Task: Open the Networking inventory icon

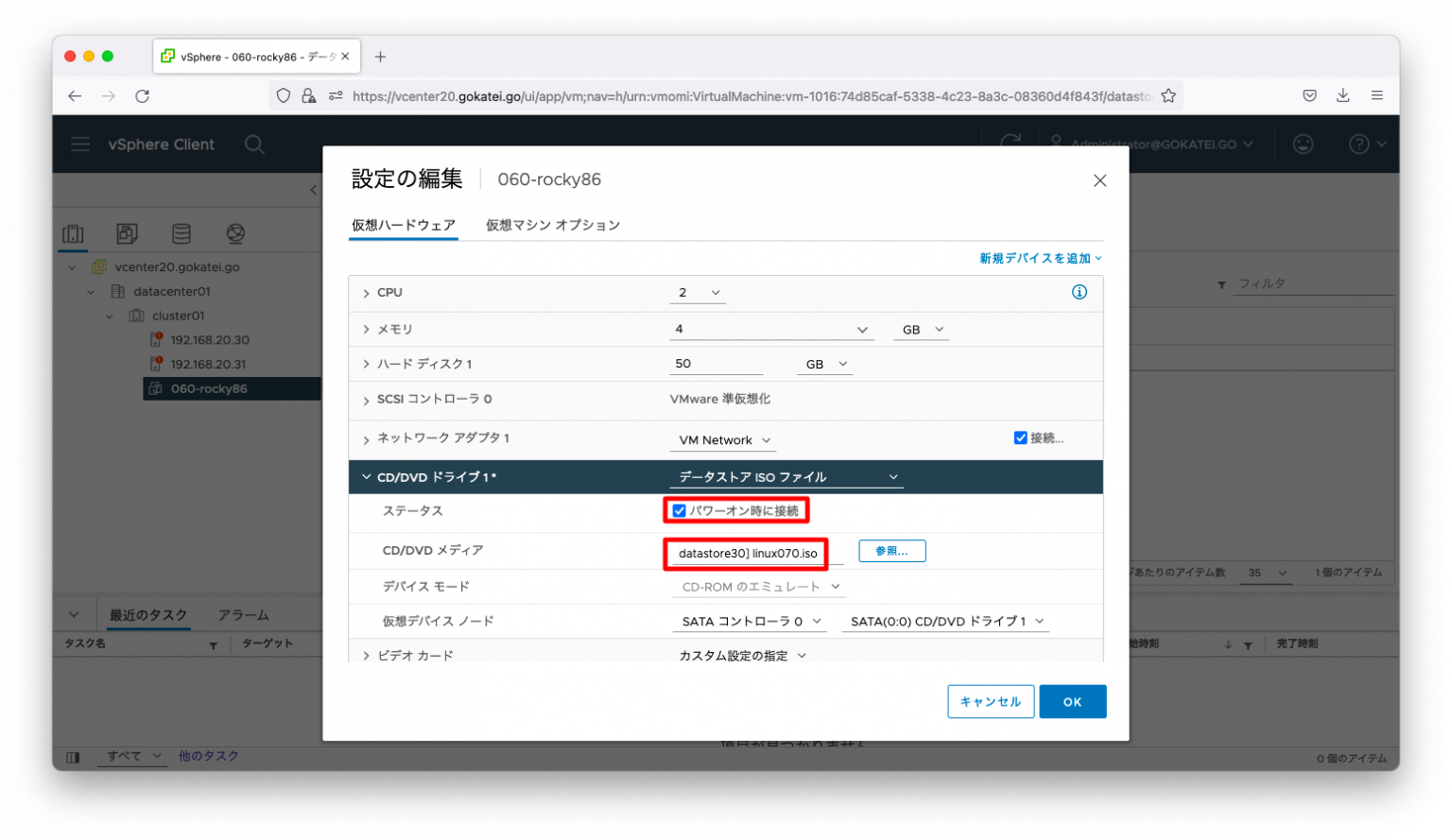Action: (x=235, y=233)
